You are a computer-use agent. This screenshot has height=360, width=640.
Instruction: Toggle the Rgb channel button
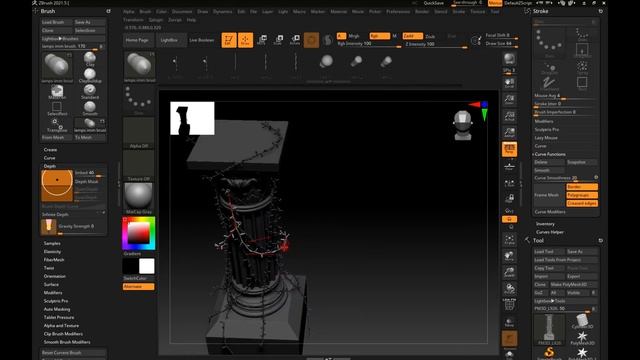pyautogui.click(x=379, y=36)
